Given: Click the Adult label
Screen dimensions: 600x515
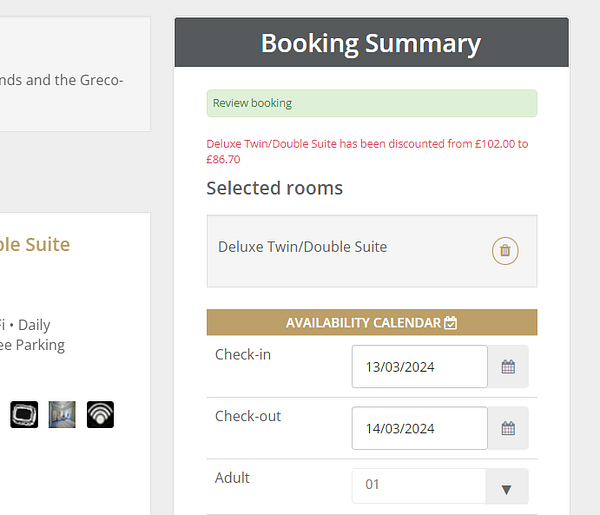Looking at the screenshot, I should (x=233, y=478).
